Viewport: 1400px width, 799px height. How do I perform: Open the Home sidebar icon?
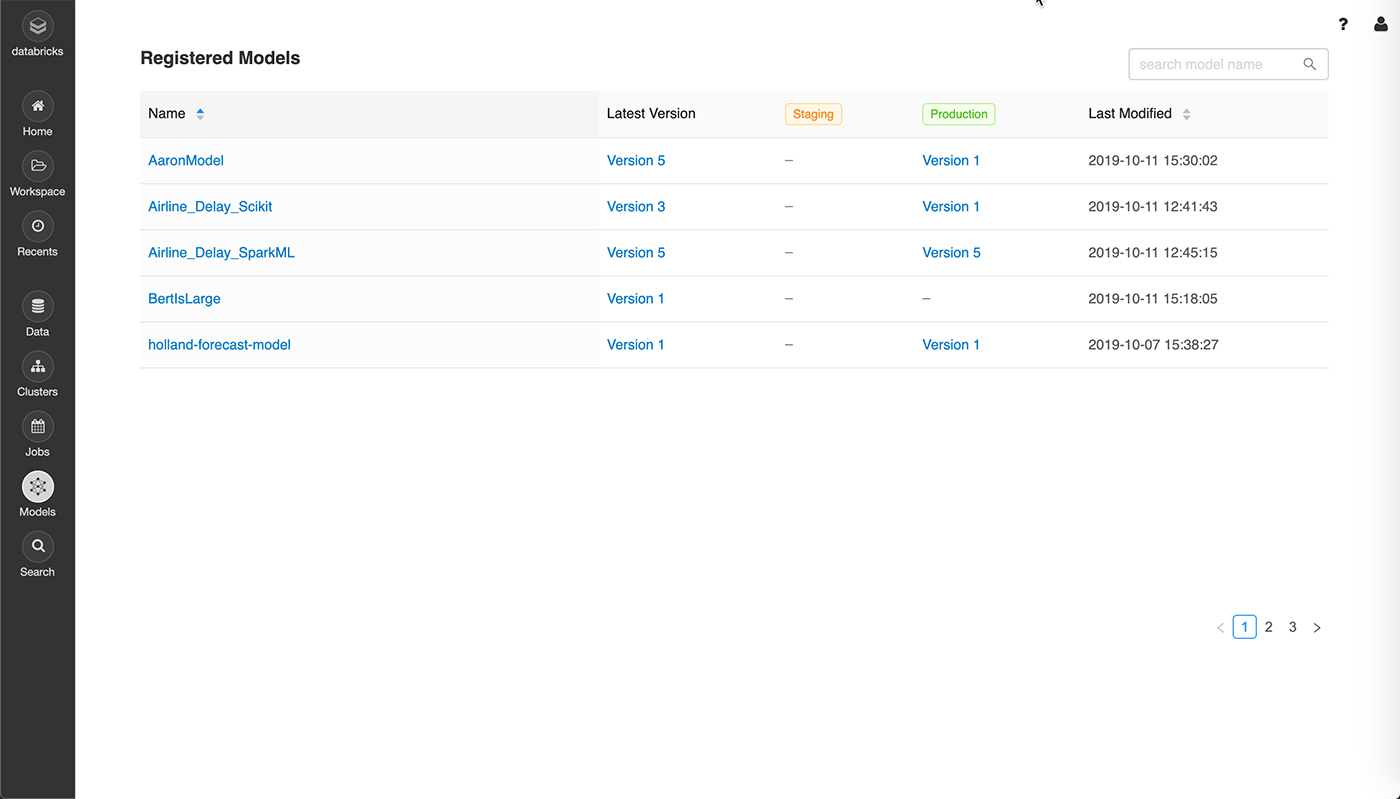[37, 106]
